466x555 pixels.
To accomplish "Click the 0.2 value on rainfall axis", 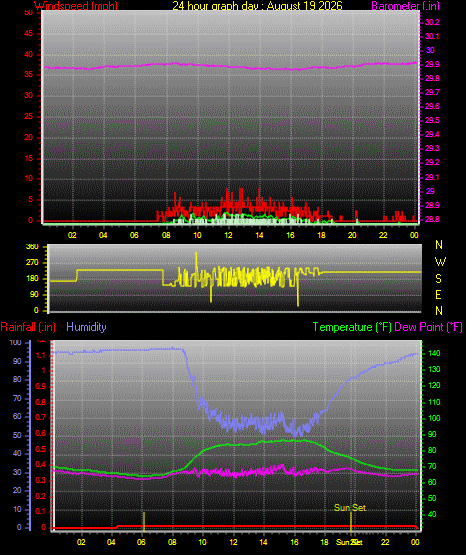I will pyautogui.click(x=41, y=496).
